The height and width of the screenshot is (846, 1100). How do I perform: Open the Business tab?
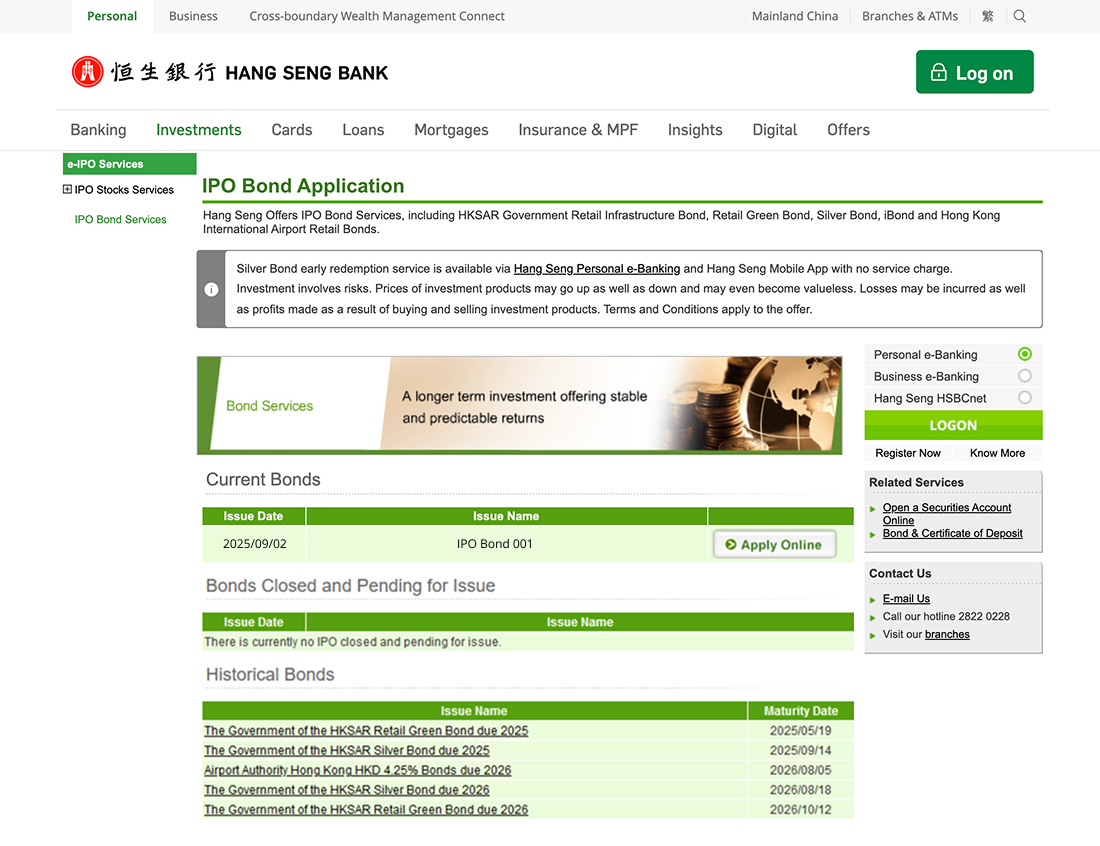pyautogui.click(x=193, y=16)
